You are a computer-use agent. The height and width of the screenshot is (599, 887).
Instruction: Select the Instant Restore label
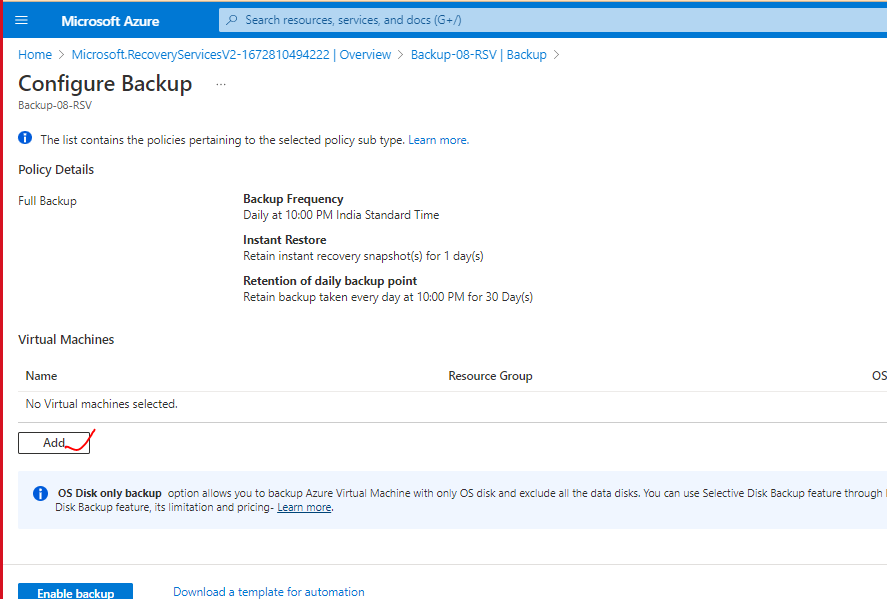point(285,240)
